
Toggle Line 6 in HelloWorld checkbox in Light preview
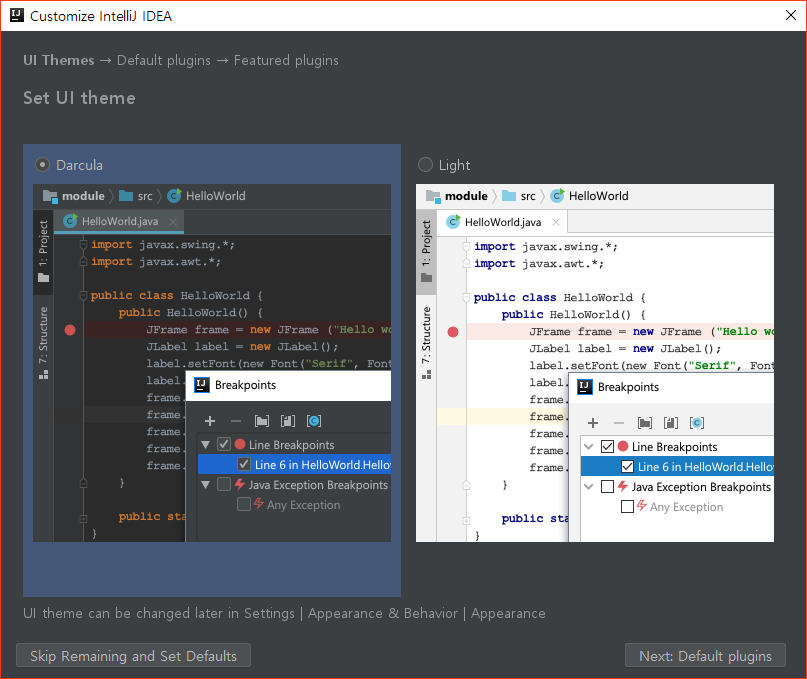pyautogui.click(x=627, y=466)
